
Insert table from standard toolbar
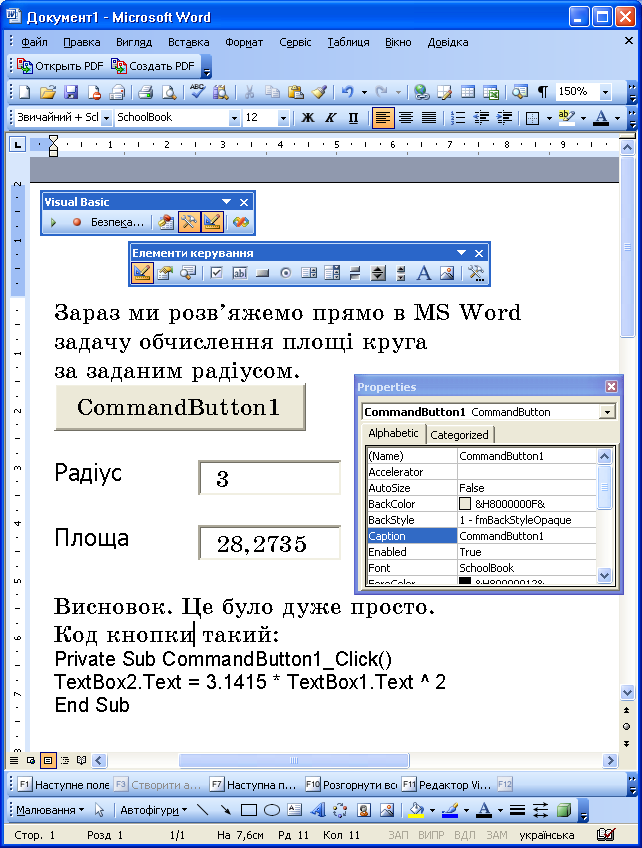pyautogui.click(x=468, y=92)
